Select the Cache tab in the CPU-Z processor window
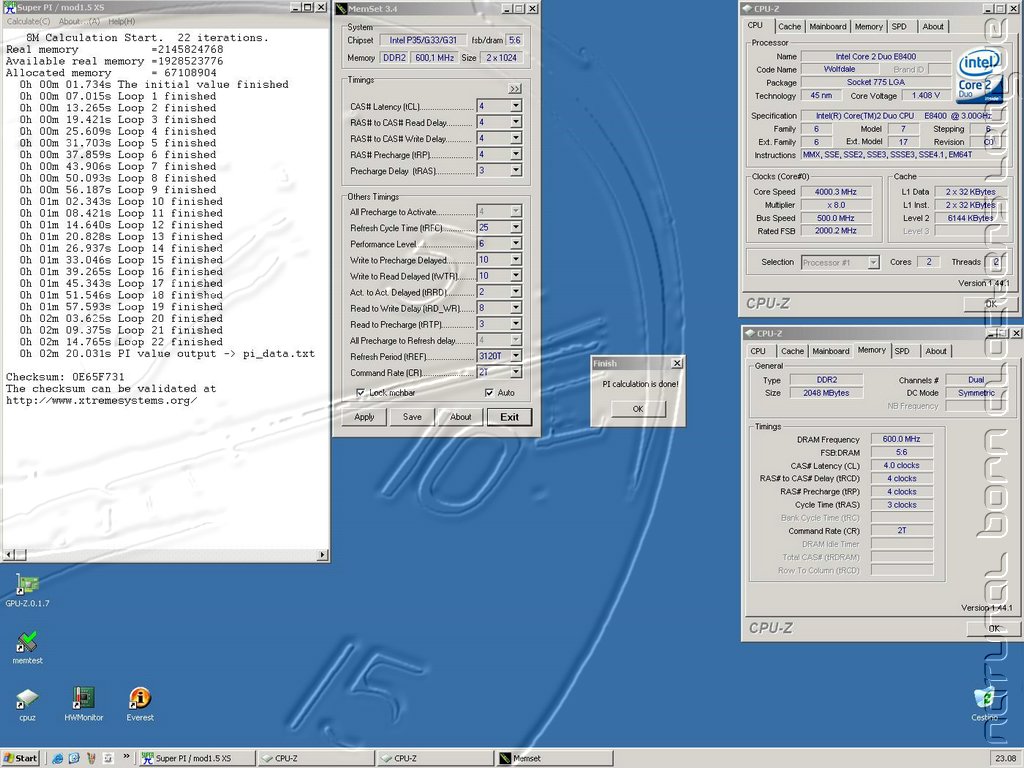Viewport: 1024px width, 768px height. coord(789,27)
